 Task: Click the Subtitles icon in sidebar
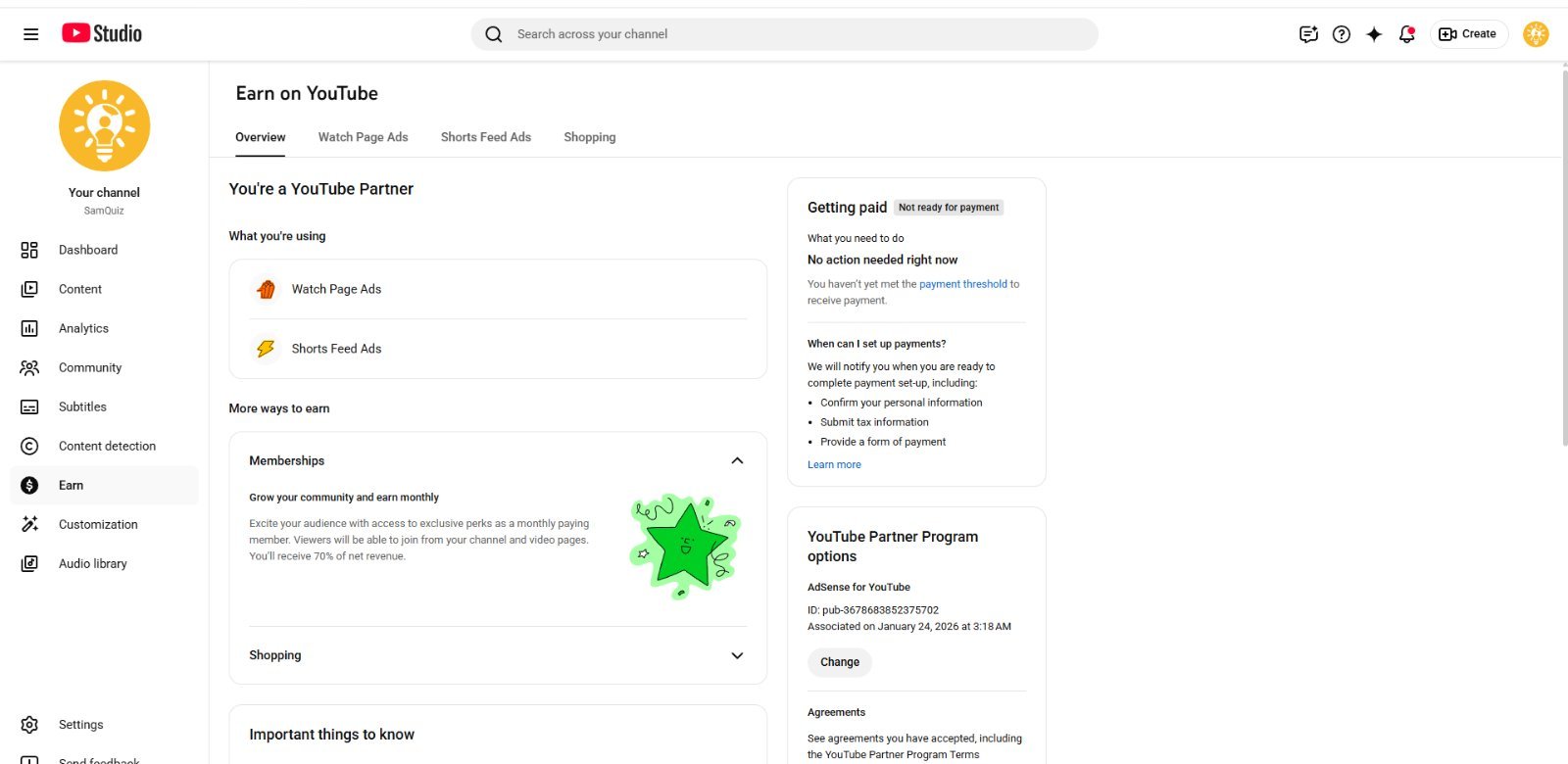(x=29, y=406)
